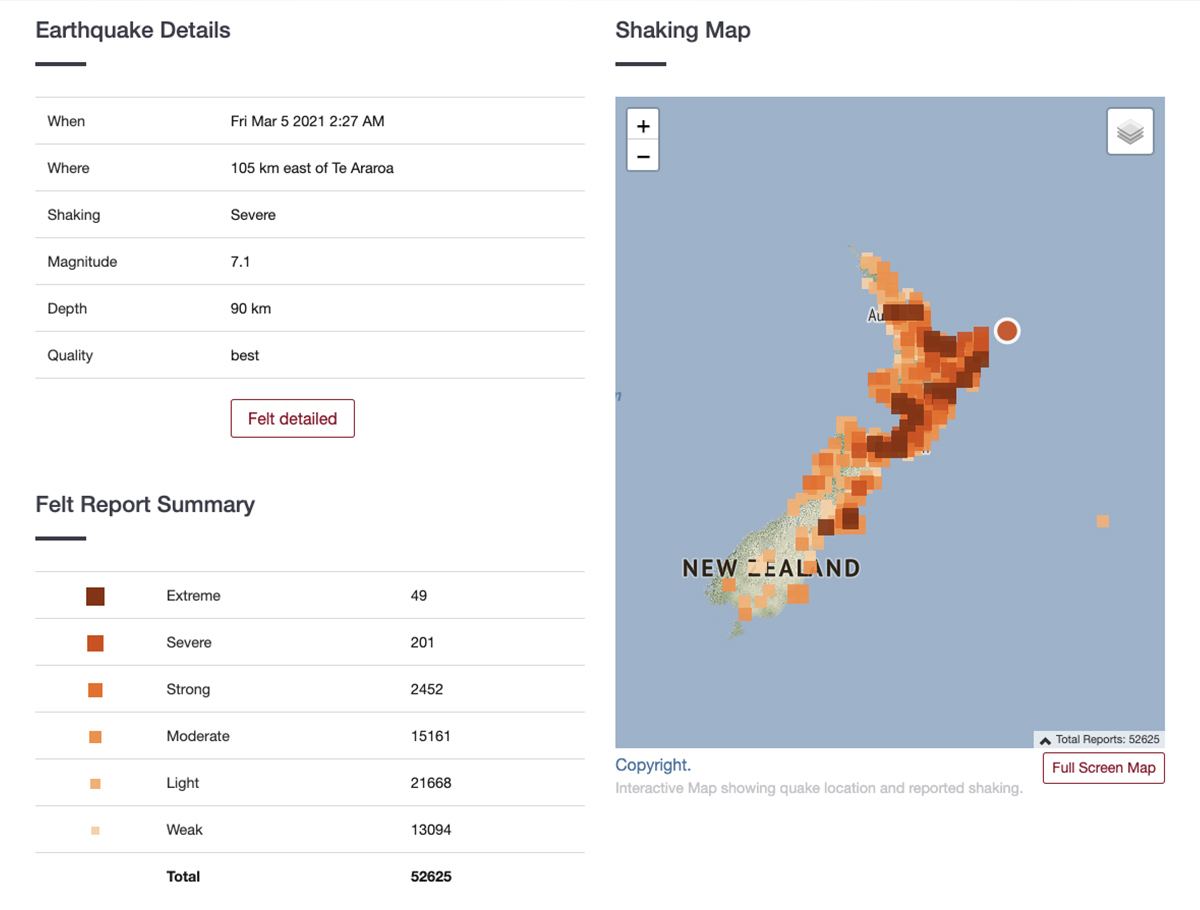Screen dimensions: 1200x910
Task: Click the Magnitude value 7.1
Action: 240,262
